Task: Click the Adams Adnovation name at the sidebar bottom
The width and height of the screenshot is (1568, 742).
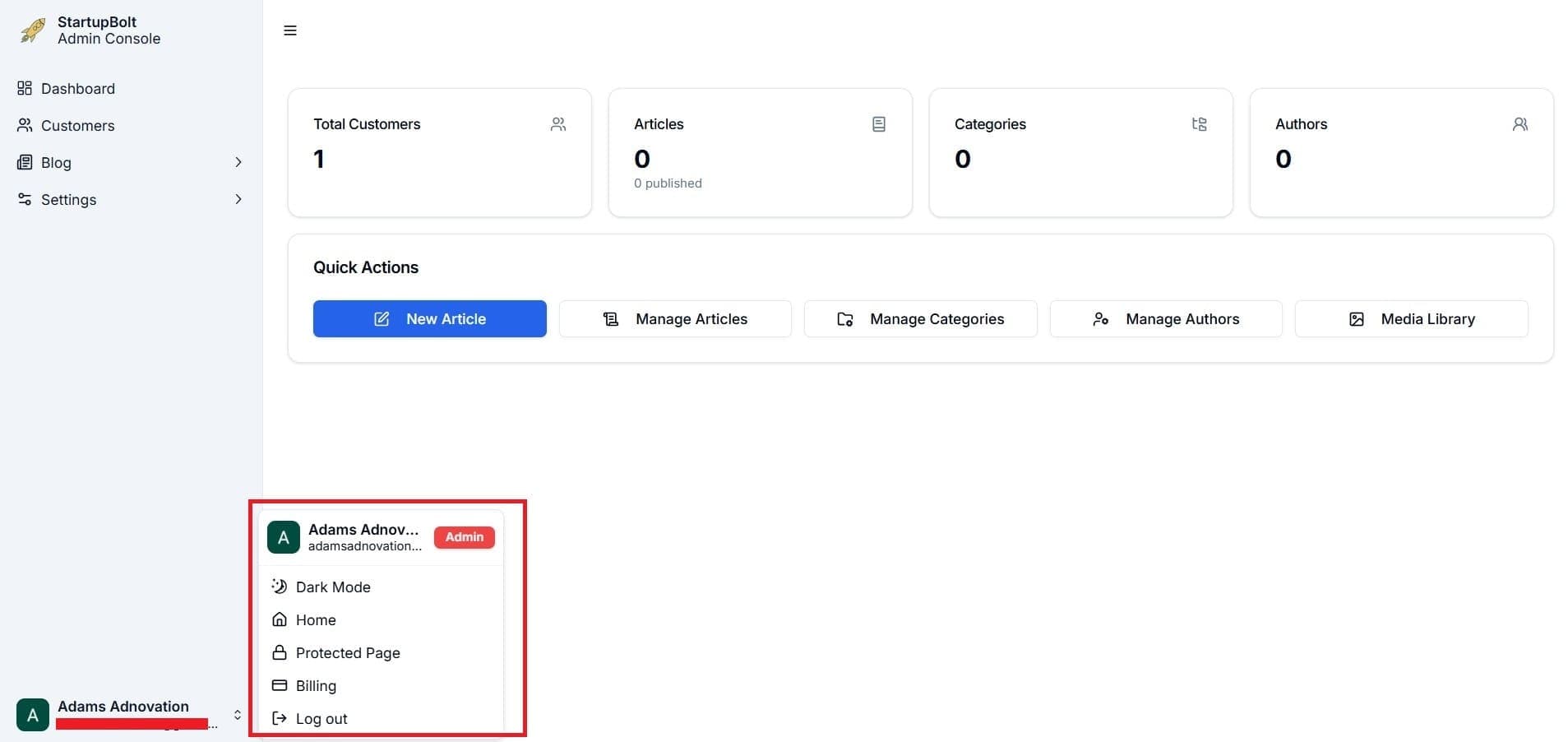Action: tap(123, 707)
